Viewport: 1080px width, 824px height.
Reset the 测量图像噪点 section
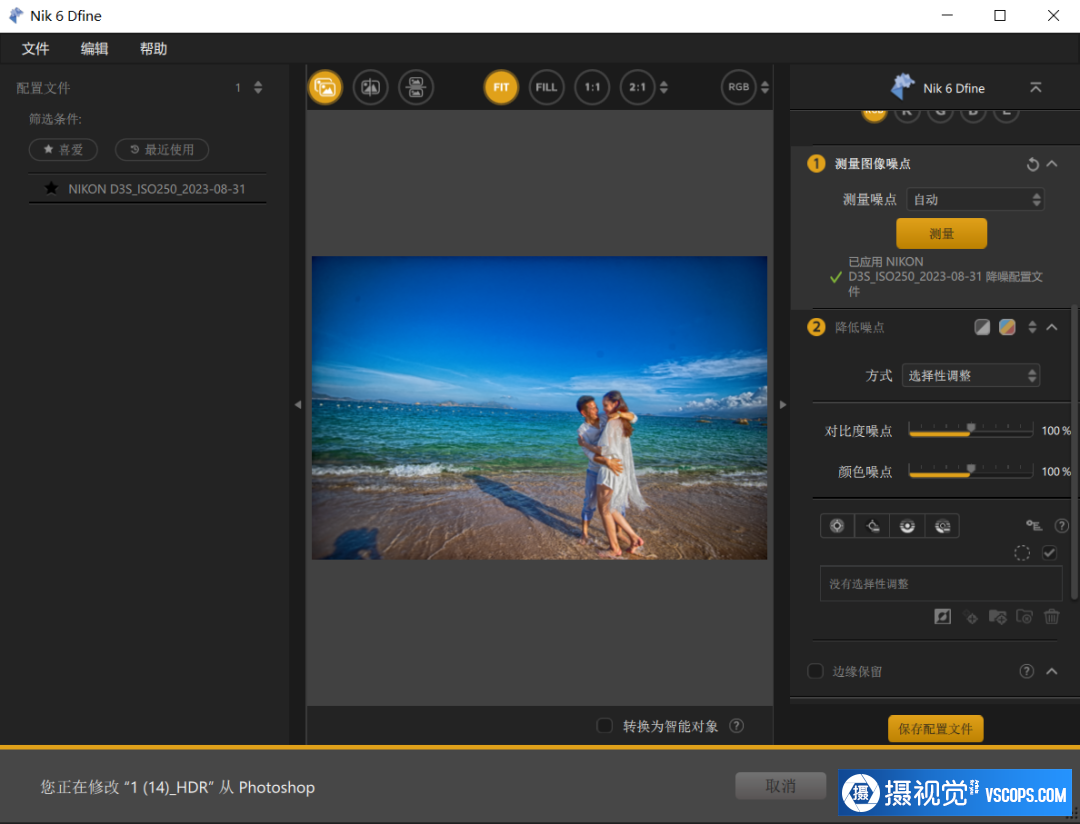pyautogui.click(x=1033, y=164)
